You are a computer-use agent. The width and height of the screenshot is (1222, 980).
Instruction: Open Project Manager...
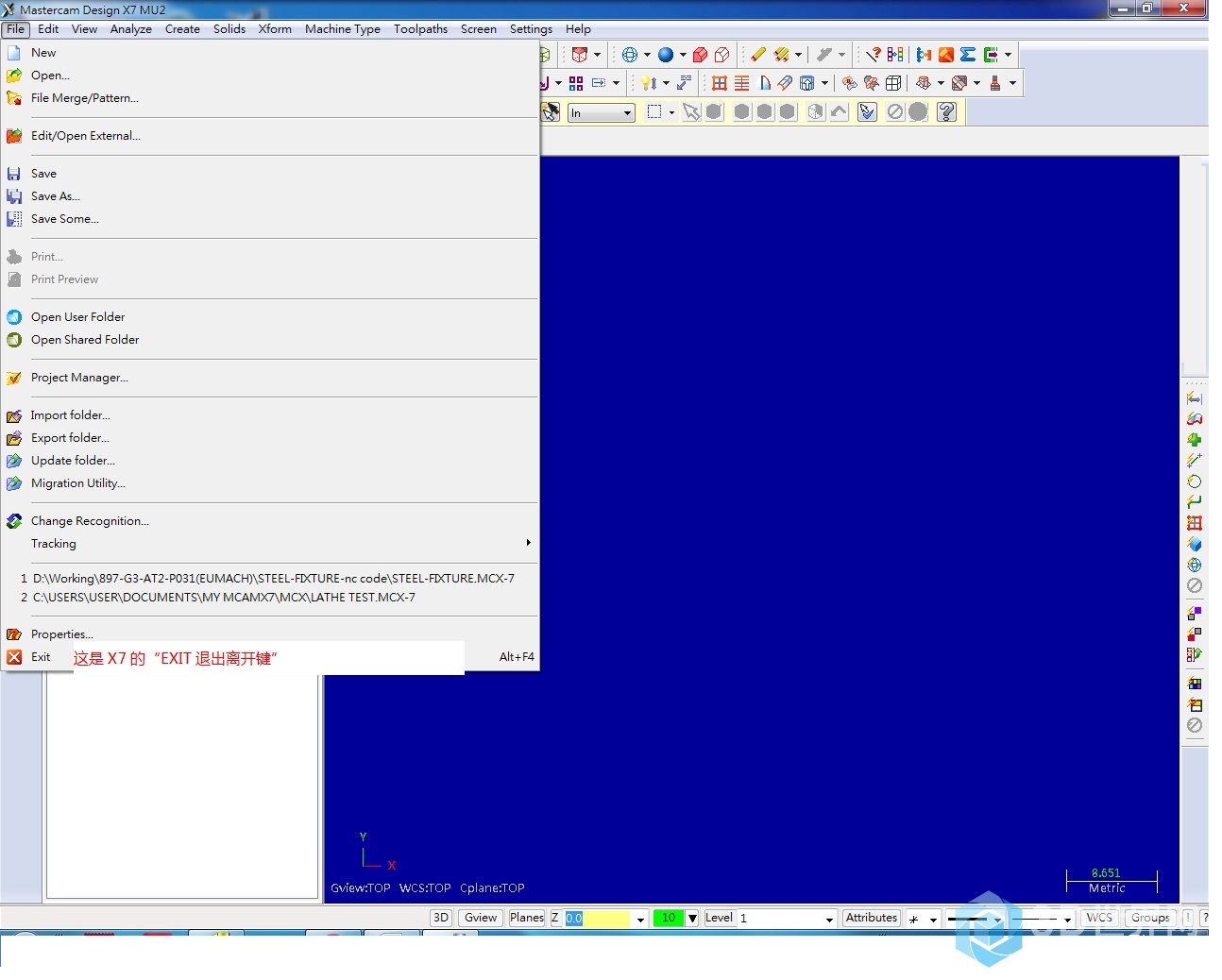coord(270,378)
